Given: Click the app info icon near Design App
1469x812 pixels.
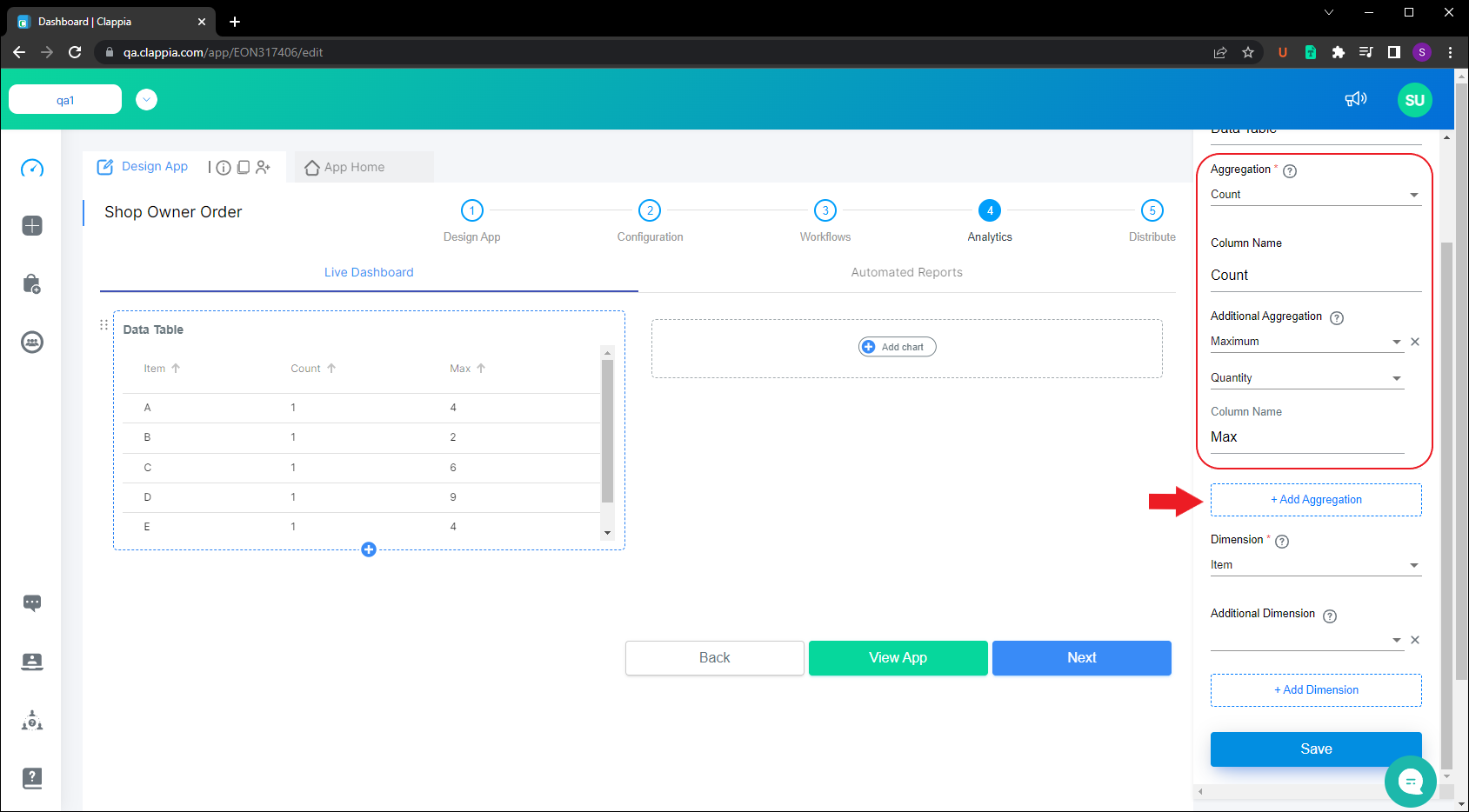Looking at the screenshot, I should (224, 167).
